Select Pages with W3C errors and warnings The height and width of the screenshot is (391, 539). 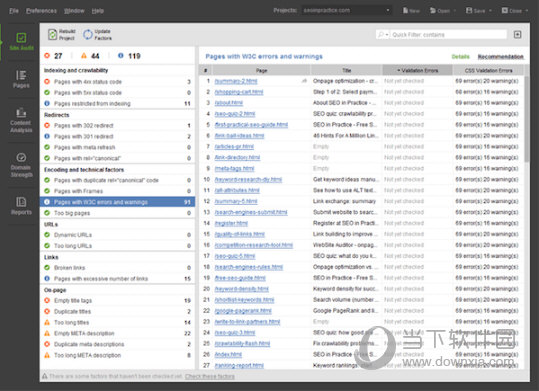click(118, 202)
